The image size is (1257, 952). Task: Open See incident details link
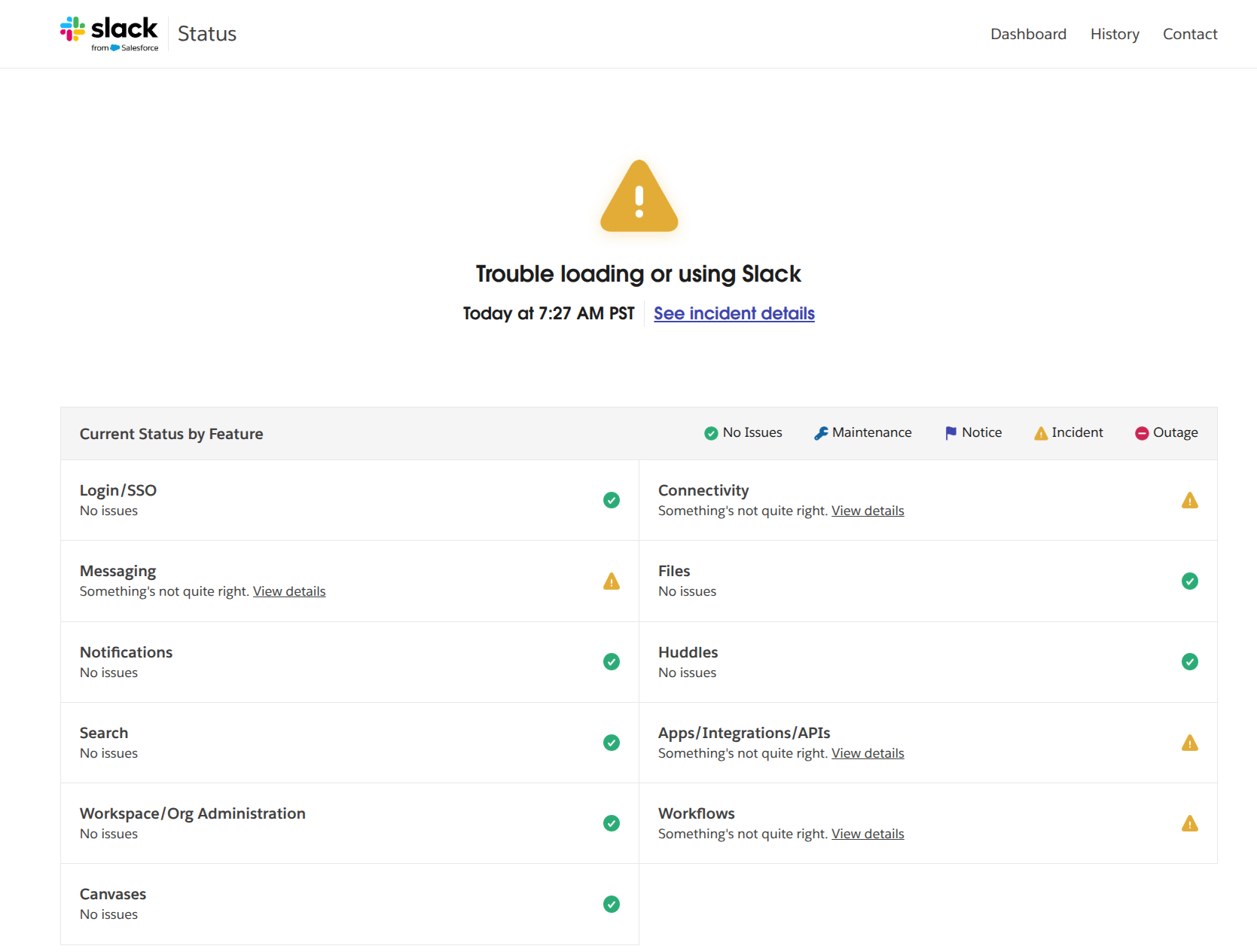pos(734,313)
